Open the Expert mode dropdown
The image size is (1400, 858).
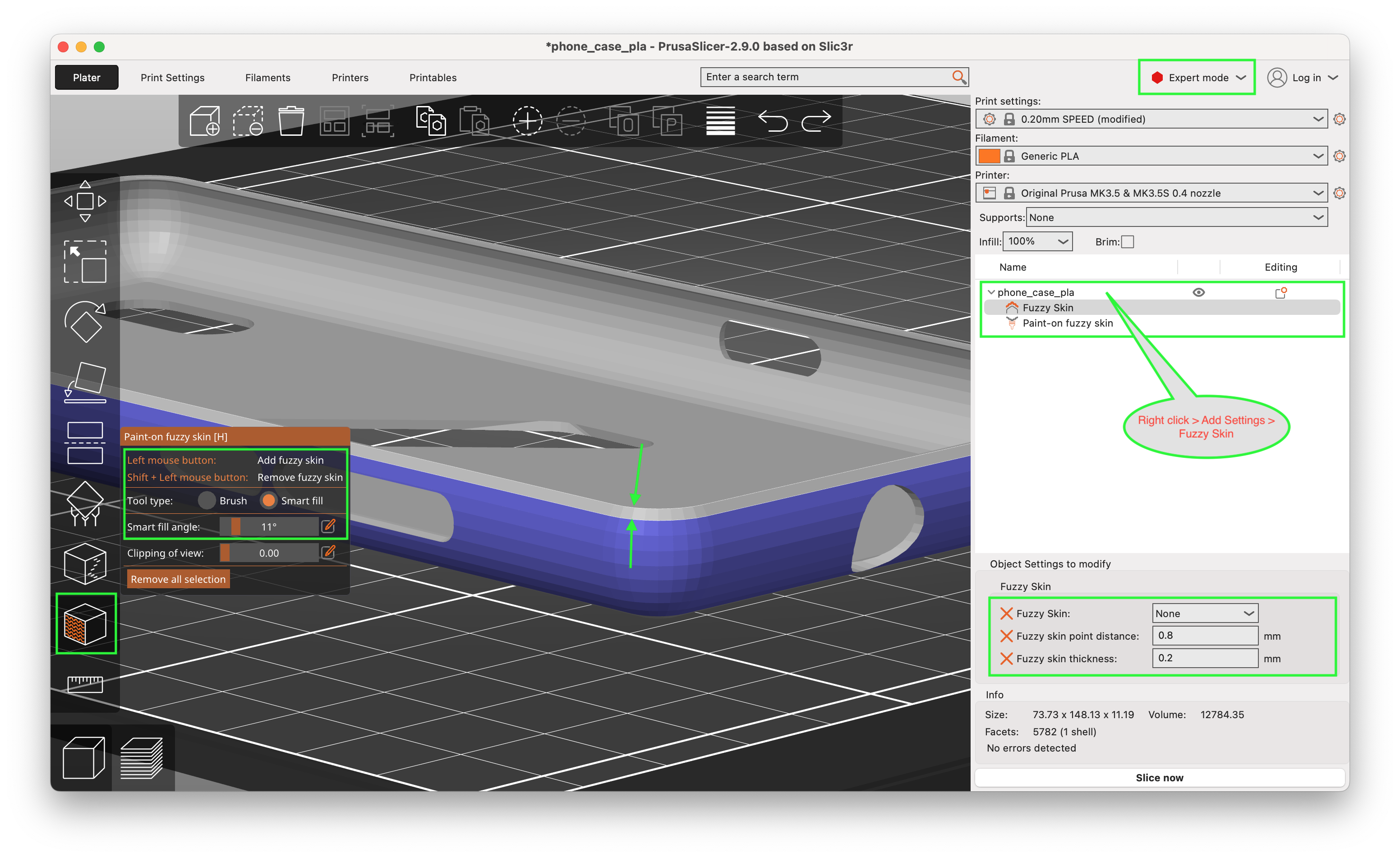coord(1197,77)
